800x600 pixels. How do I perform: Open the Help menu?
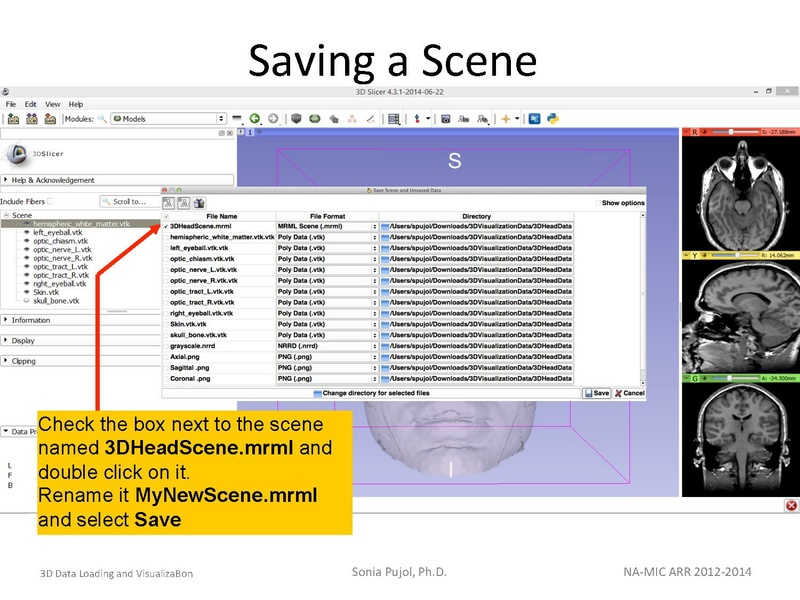coord(76,104)
